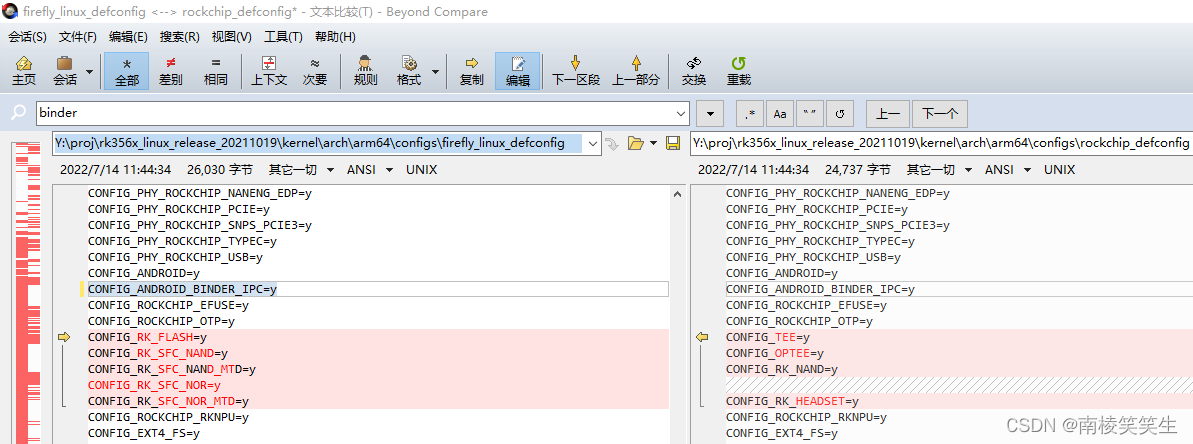The image size is (1193, 444).
Task: Click the 上一 find previous button
Action: 888,113
